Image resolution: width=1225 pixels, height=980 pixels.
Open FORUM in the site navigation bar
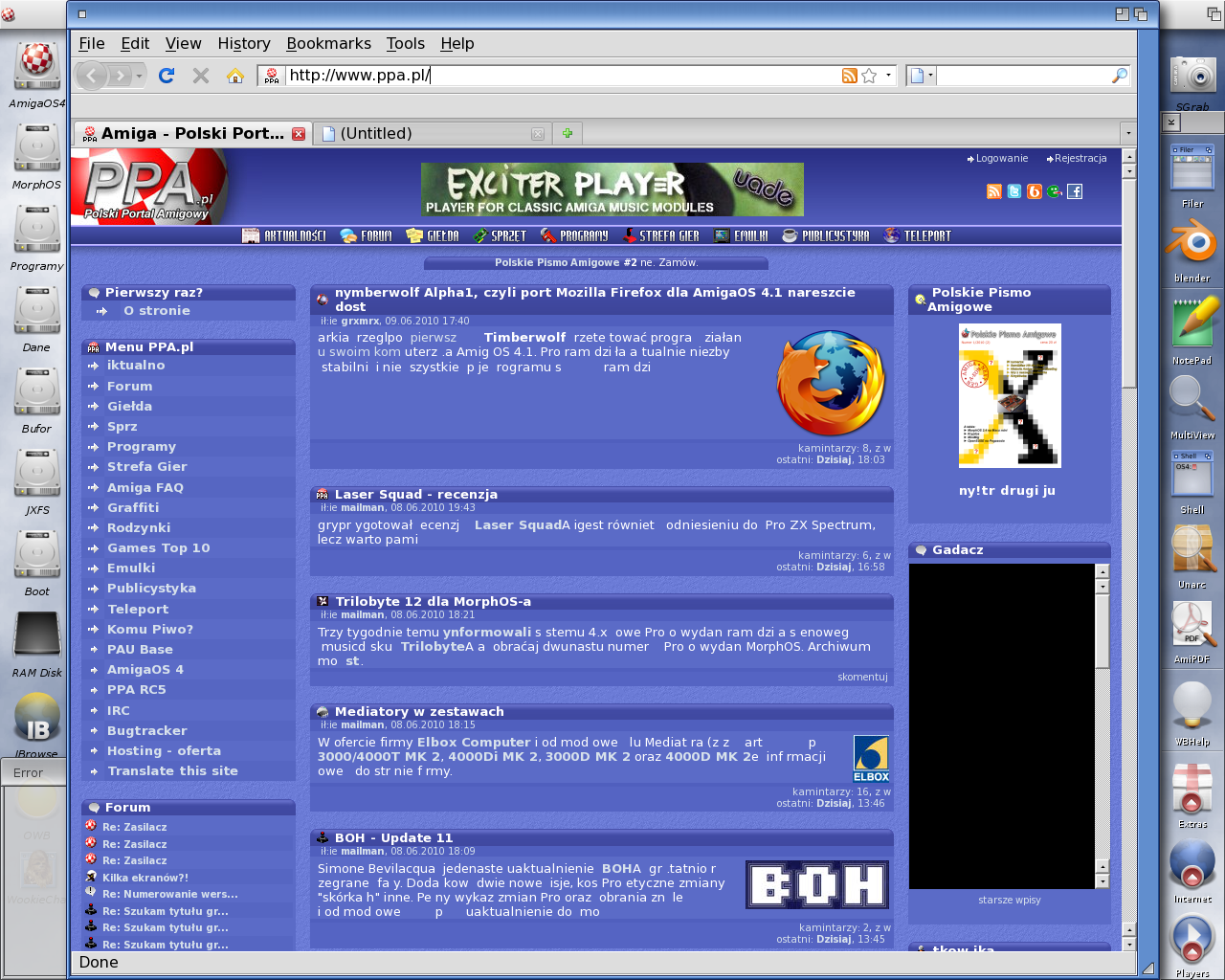coord(367,235)
